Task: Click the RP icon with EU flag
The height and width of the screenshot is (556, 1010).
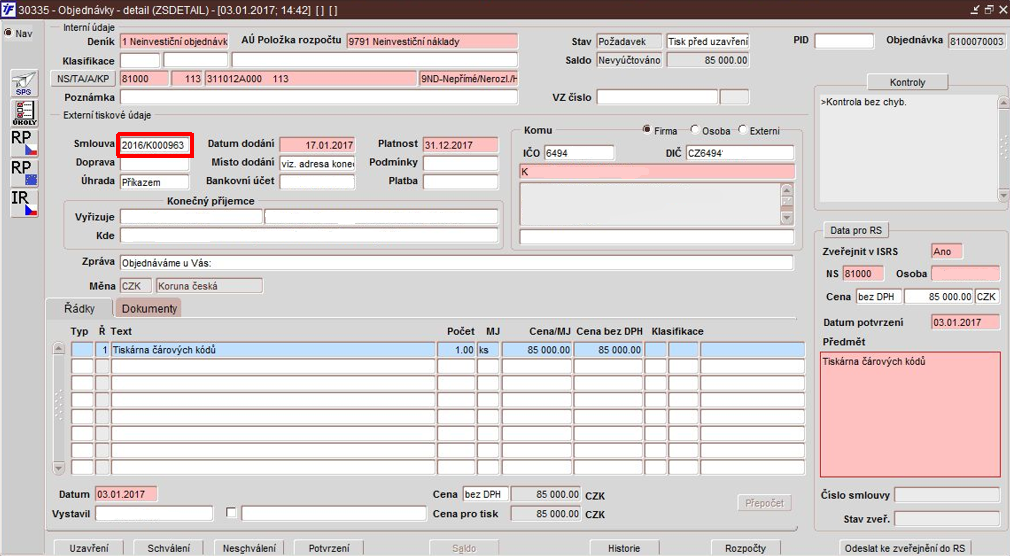Action: click(24, 172)
